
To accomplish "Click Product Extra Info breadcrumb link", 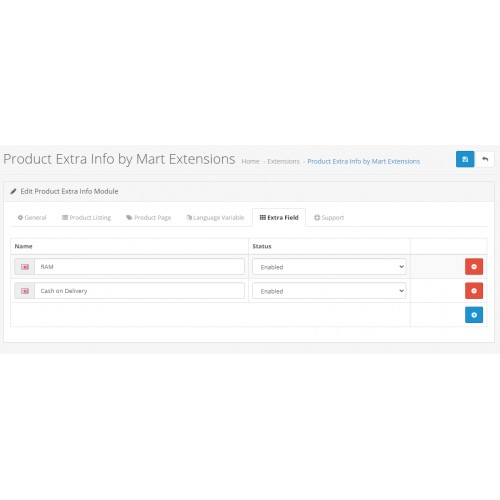I will (x=363, y=161).
